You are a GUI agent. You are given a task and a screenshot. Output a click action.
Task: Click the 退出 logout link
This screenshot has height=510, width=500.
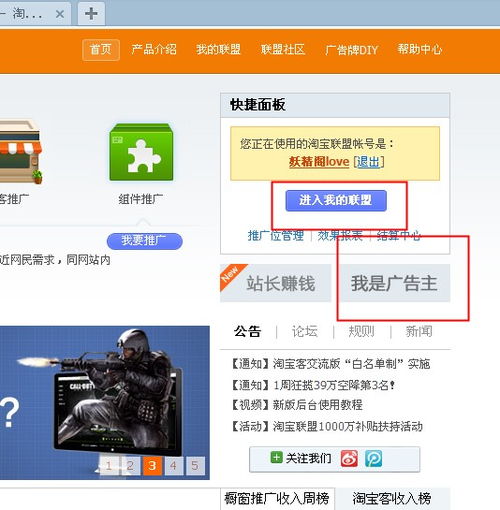[368, 162]
